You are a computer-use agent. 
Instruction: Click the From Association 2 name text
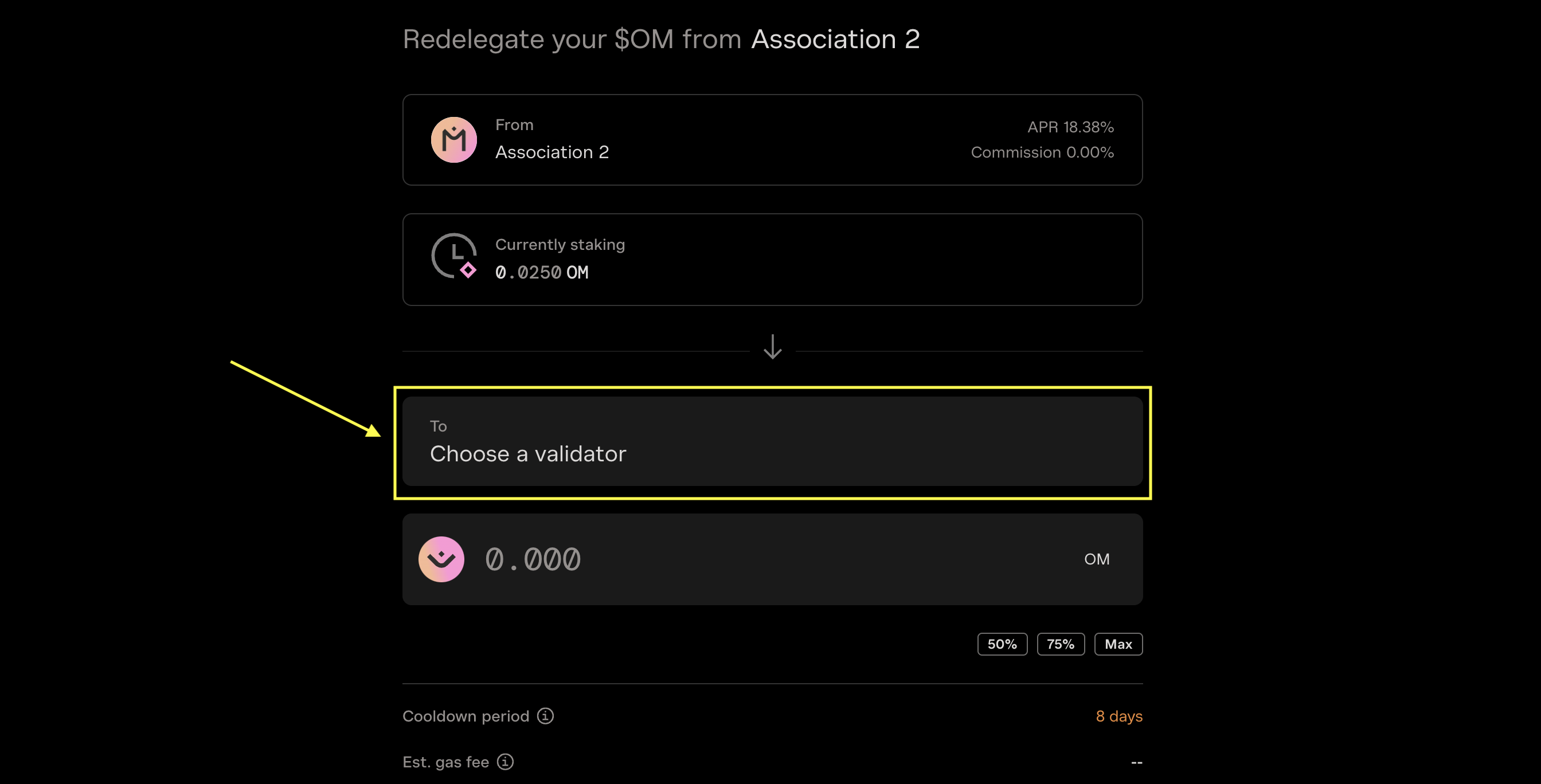(552, 152)
